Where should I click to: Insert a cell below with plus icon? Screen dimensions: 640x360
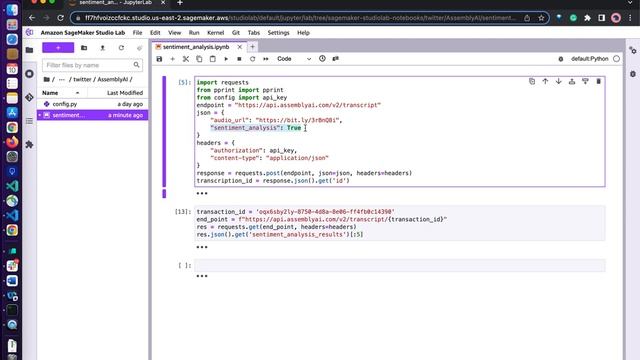coord(172,59)
